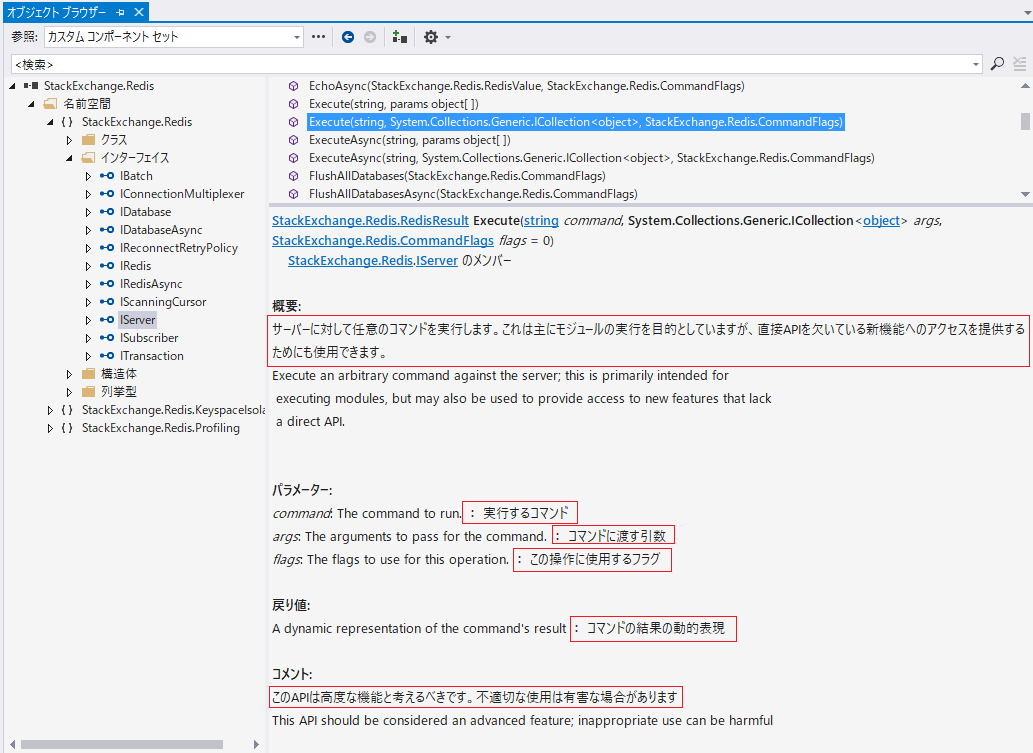Select the 列挙型 folder
Screen dimensions: 1033x753
coord(119,391)
